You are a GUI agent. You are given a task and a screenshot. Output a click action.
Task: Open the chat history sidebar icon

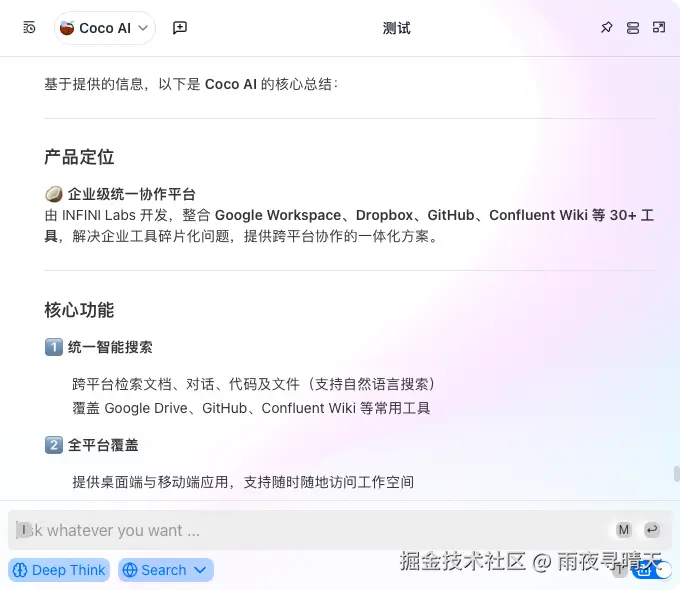29,28
